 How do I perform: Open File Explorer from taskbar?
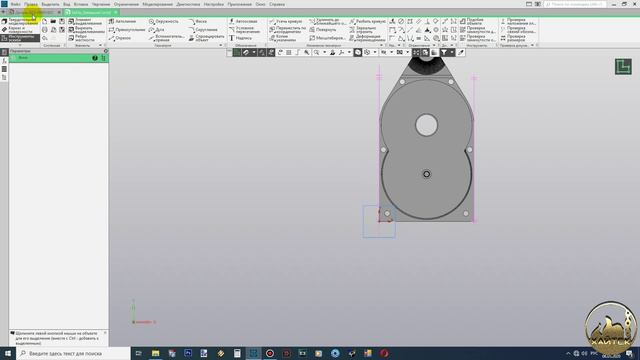pos(156,353)
